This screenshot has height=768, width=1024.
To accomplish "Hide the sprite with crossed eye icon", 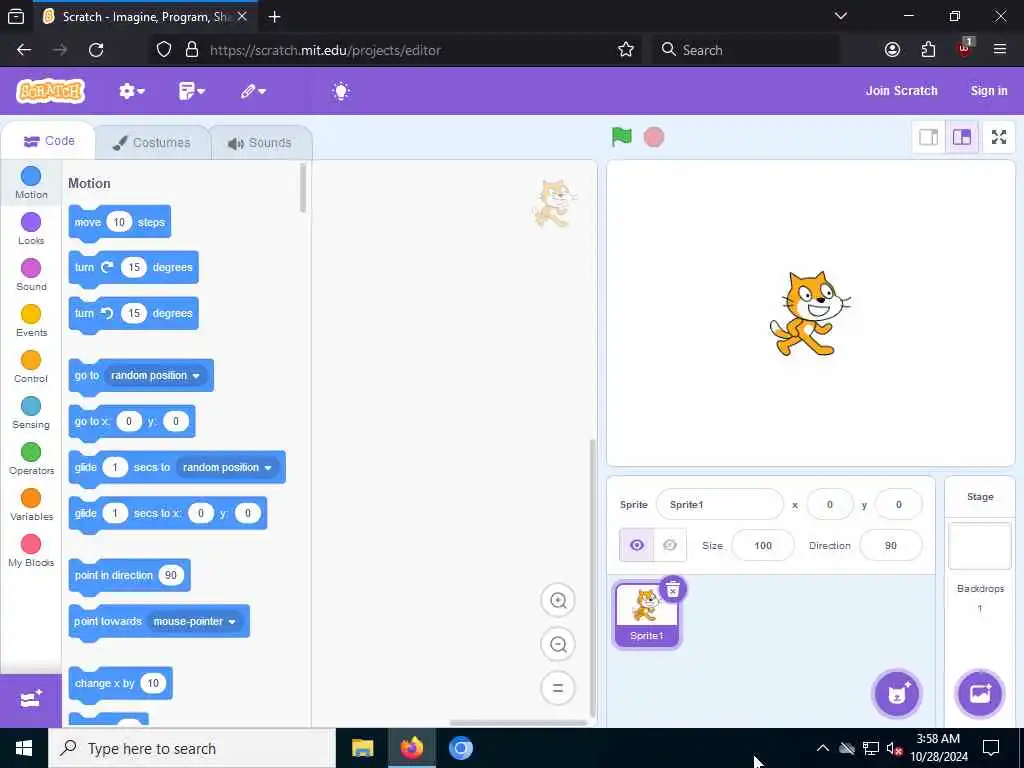I will click(x=669, y=545).
